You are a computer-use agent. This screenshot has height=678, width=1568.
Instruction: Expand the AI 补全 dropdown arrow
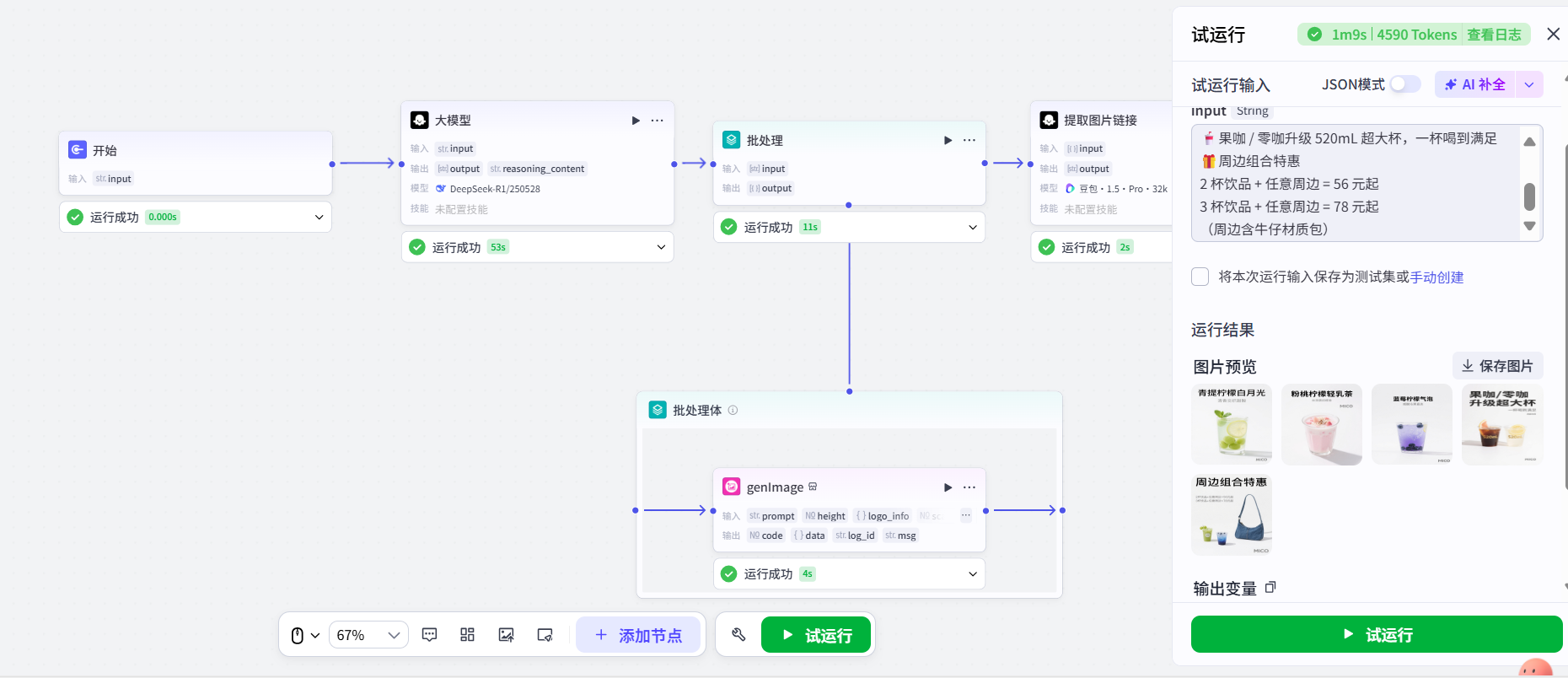1529,84
